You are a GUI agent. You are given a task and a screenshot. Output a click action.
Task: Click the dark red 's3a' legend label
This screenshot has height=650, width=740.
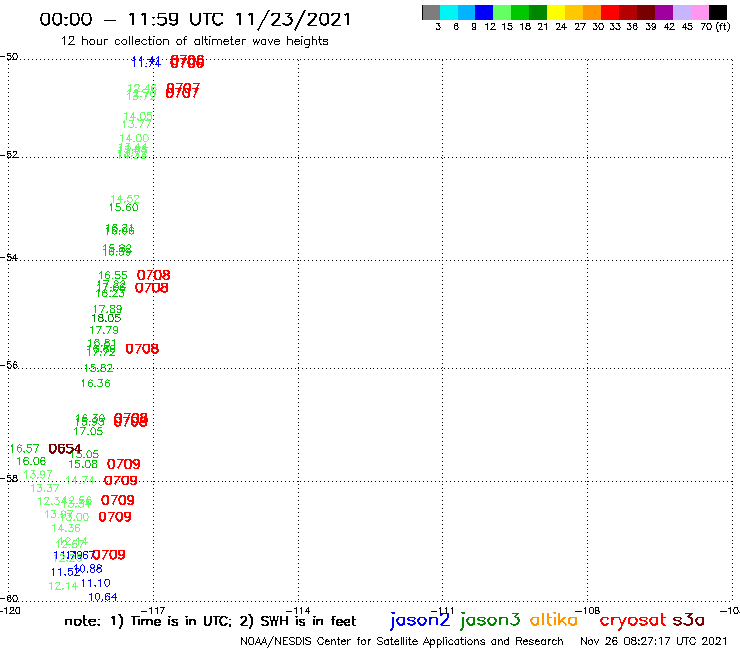(689, 620)
